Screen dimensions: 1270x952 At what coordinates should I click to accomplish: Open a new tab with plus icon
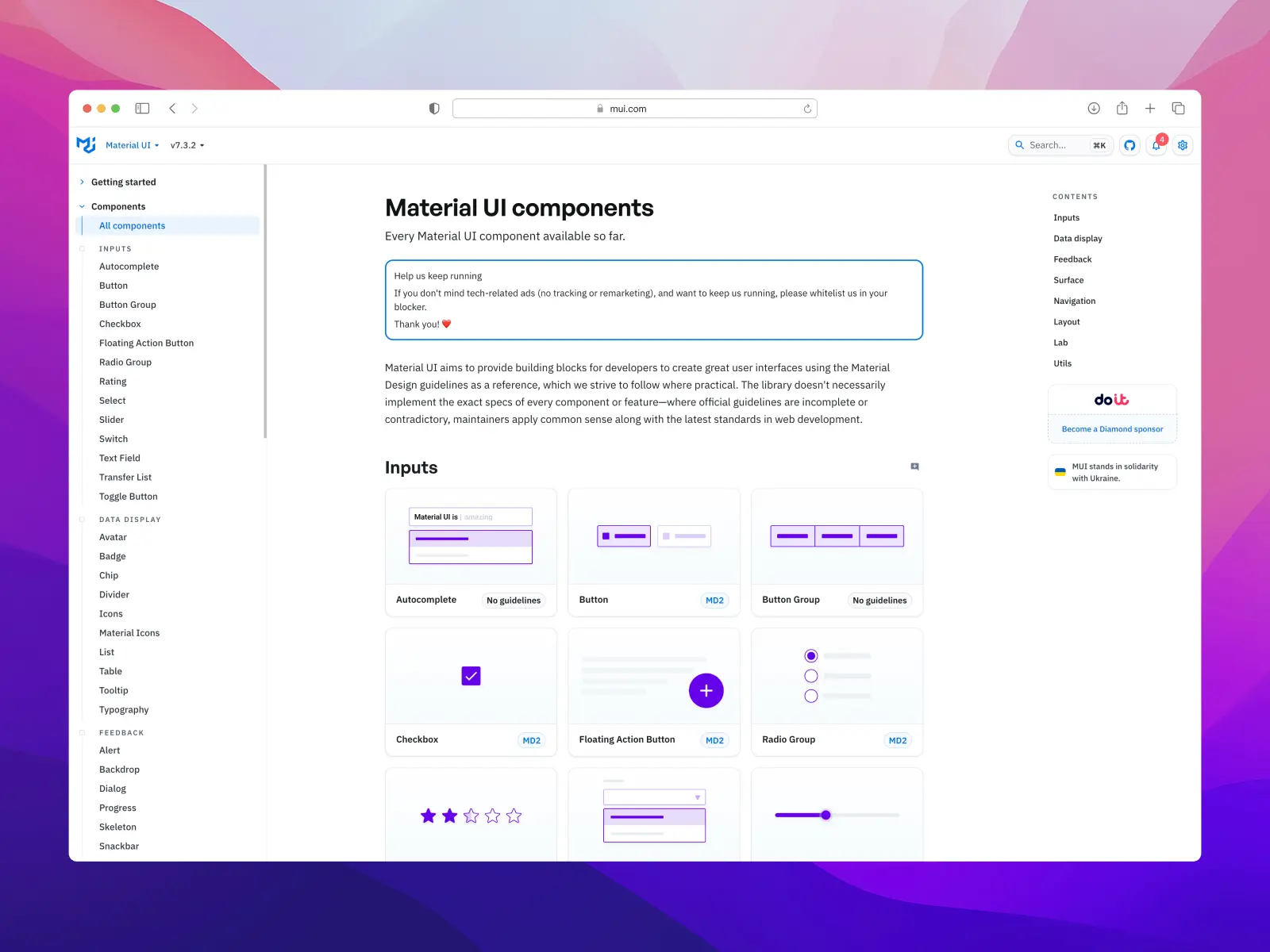coord(1150,109)
